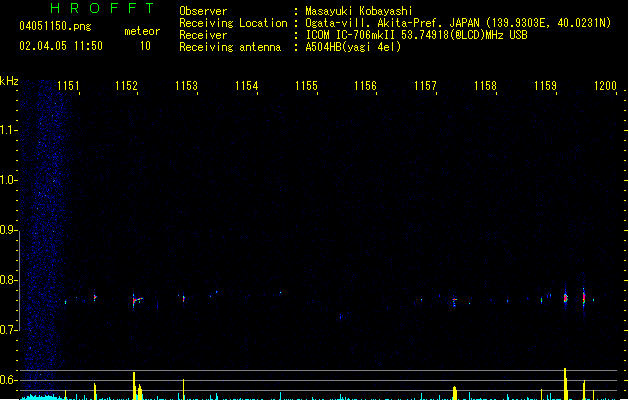Click the Observer label
Image resolution: width=629 pixels, height=400 pixels.
click(203, 11)
